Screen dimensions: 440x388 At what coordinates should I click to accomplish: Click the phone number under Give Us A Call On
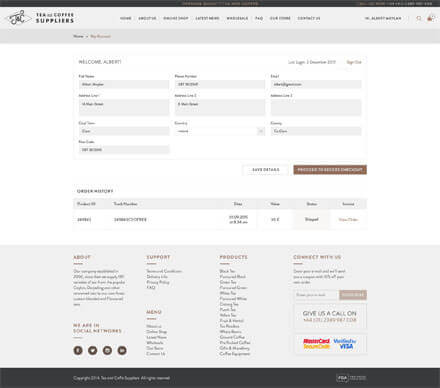[x=330, y=320]
